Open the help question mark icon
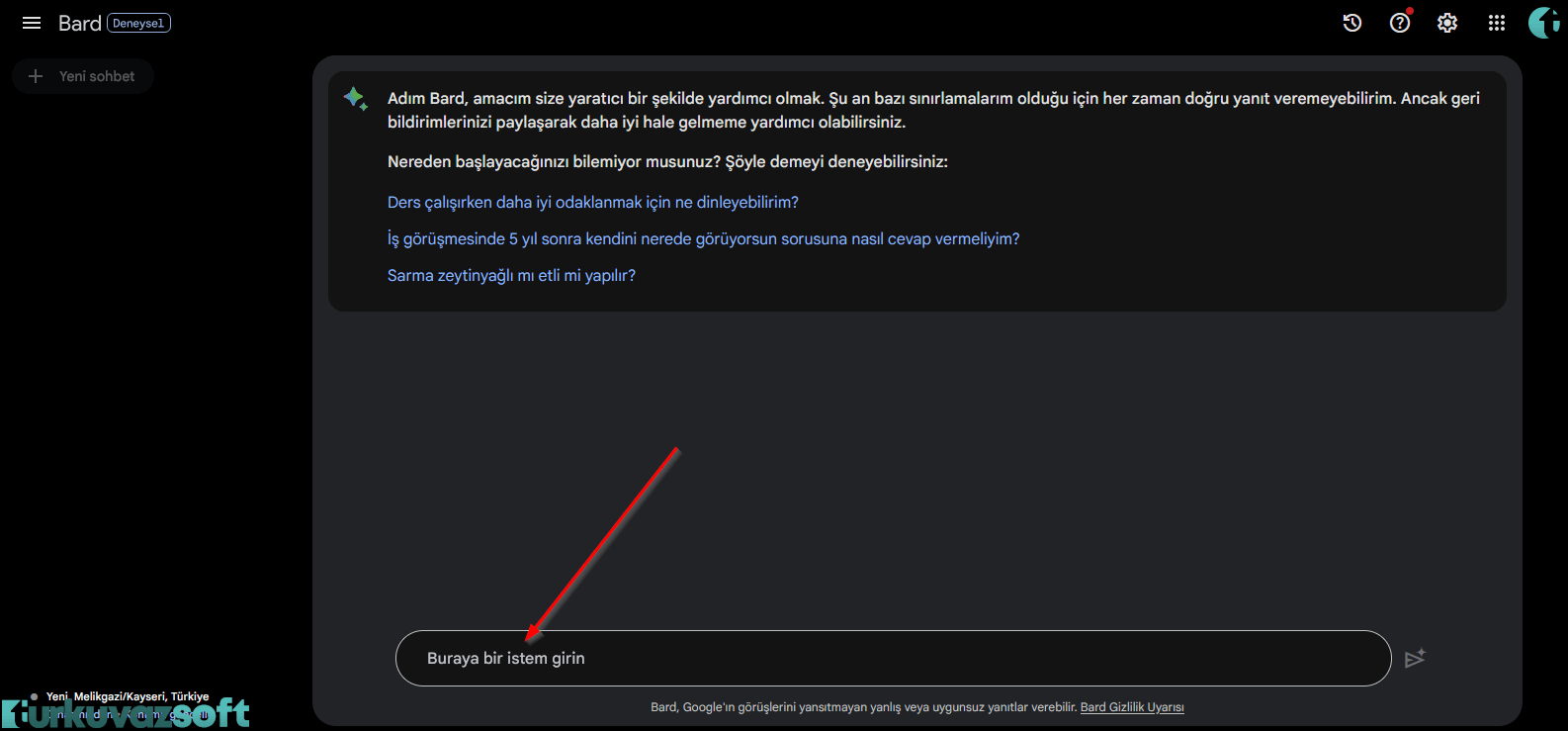The height and width of the screenshot is (731, 1568). (x=1400, y=23)
